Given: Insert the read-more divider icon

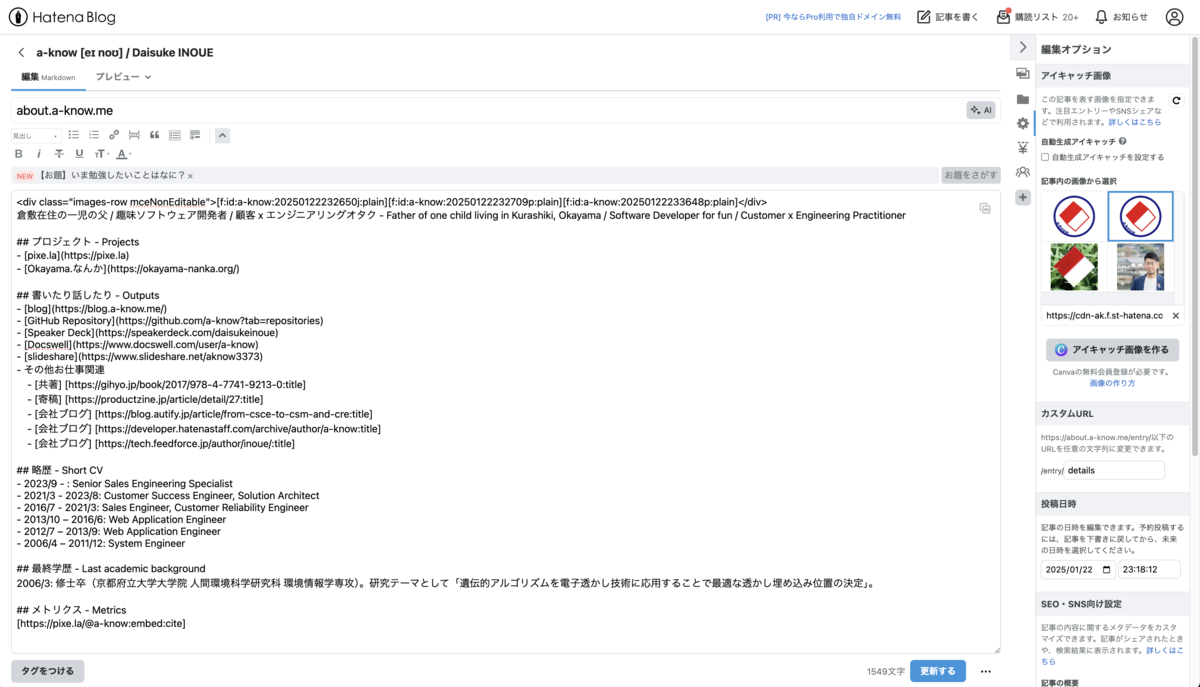Looking at the screenshot, I should pos(134,135).
